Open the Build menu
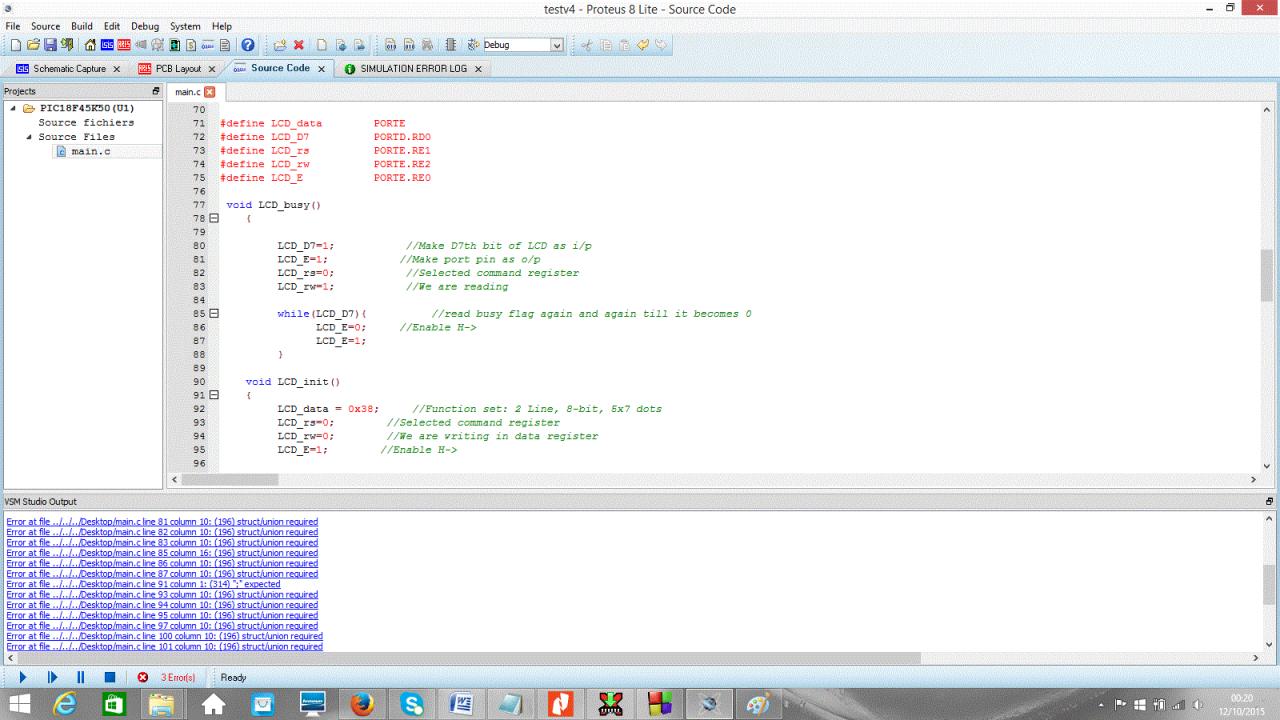1280x720 pixels. (82, 26)
